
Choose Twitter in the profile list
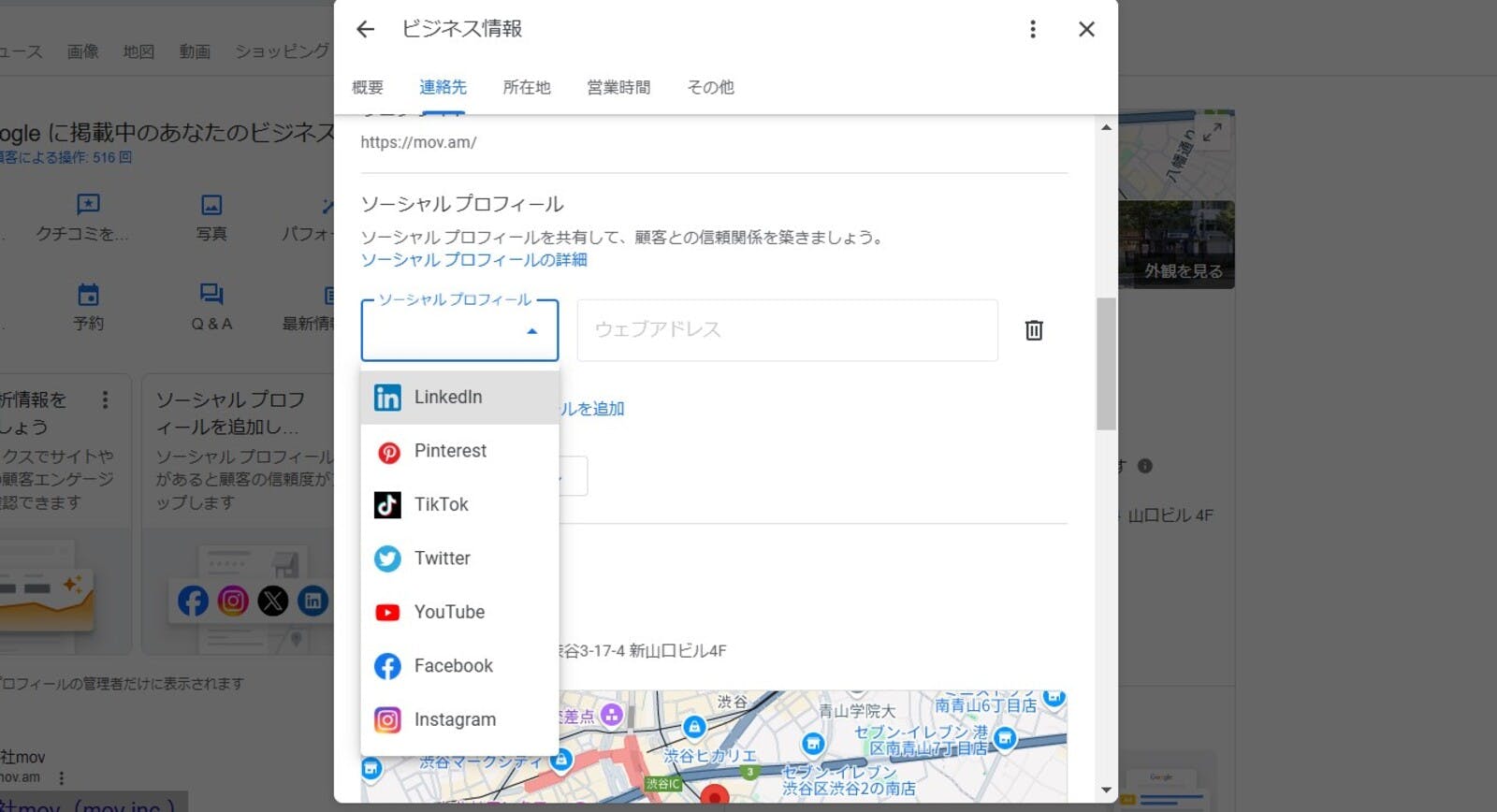click(459, 558)
